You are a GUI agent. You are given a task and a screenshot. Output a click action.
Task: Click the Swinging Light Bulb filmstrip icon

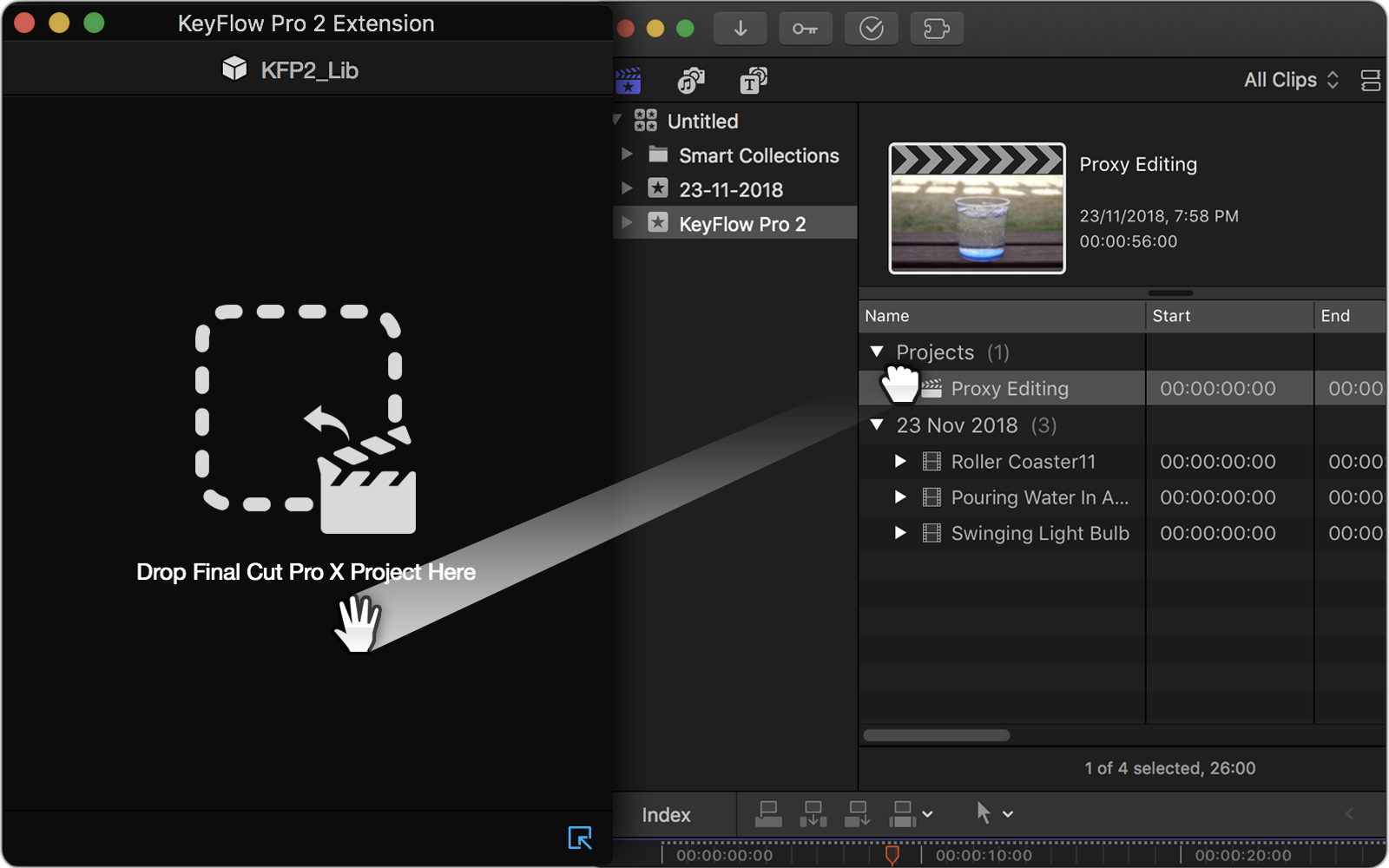click(x=931, y=532)
